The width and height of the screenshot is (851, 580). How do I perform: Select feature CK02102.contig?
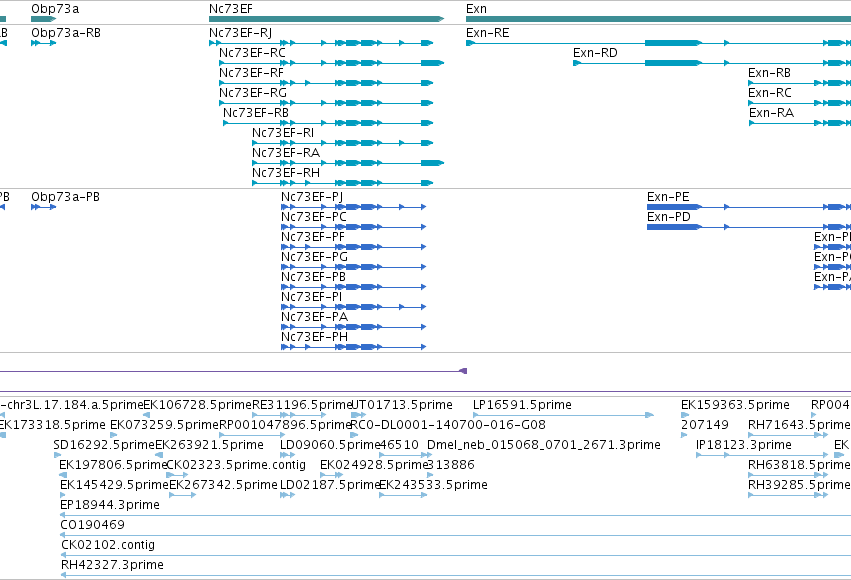[107, 546]
